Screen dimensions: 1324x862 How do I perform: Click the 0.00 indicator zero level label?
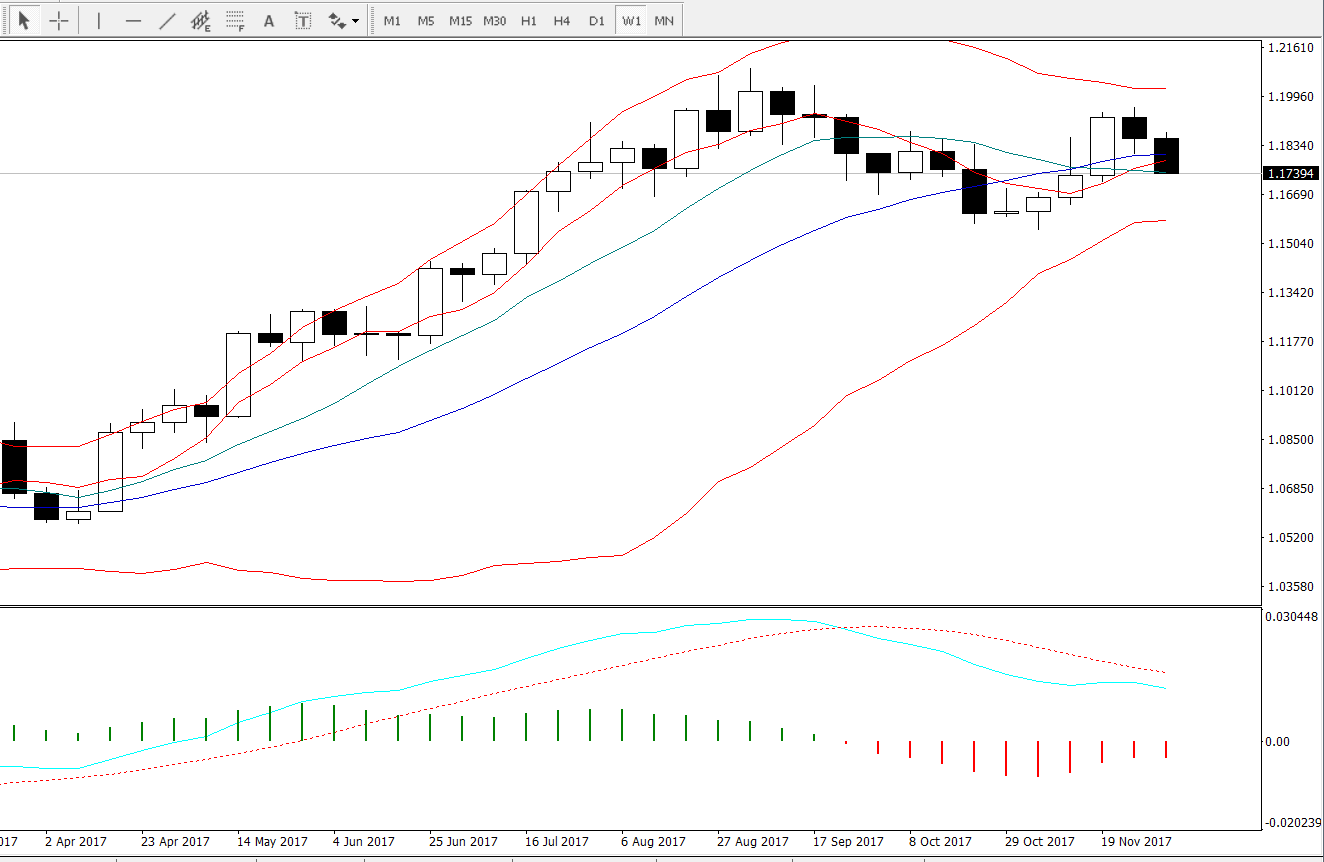[x=1278, y=741]
